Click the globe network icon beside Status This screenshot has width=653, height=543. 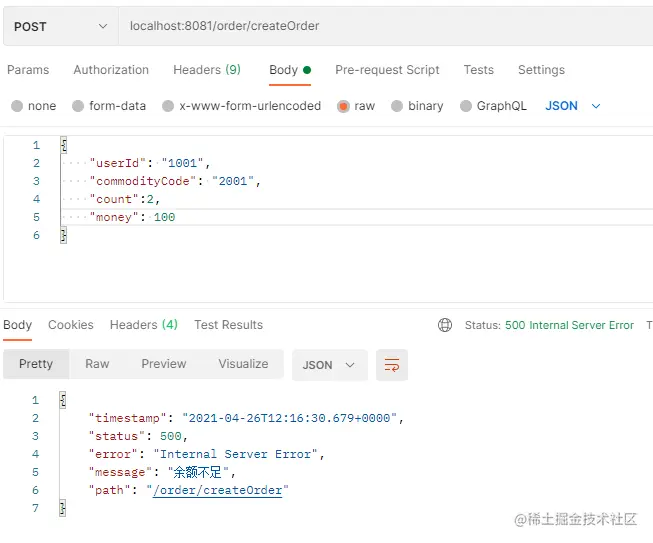(x=445, y=325)
